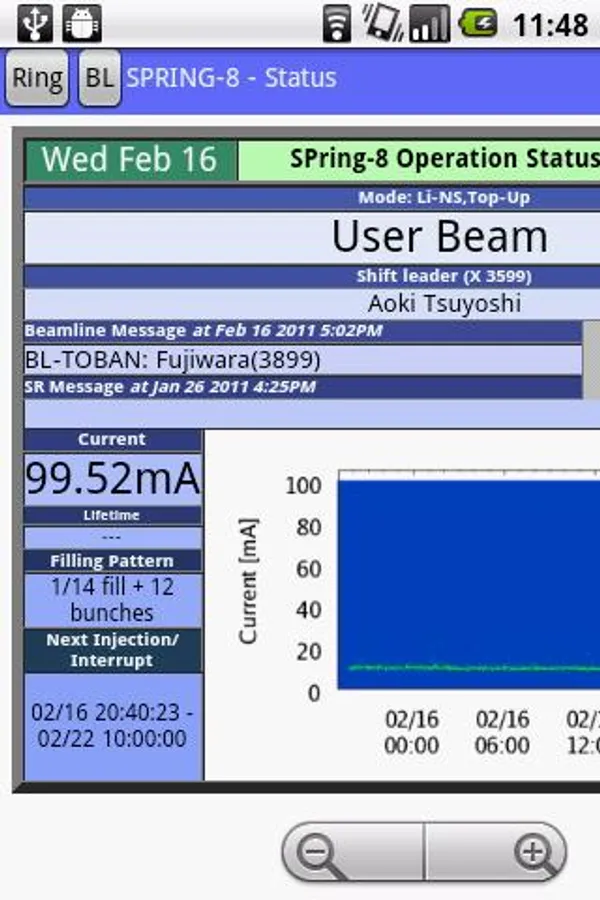This screenshot has width=600, height=900.
Task: Click the blue current history graph
Action: 469,584
